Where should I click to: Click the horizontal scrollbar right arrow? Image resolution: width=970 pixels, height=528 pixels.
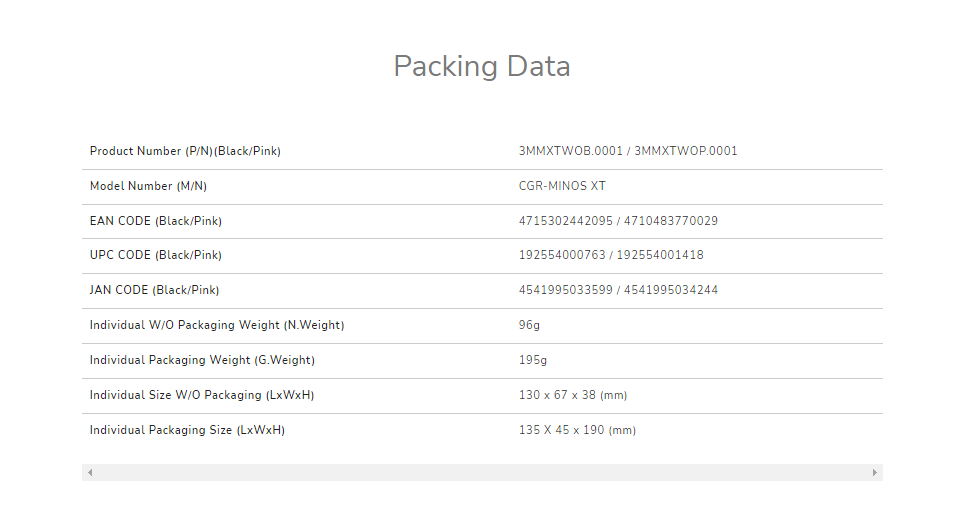point(875,472)
